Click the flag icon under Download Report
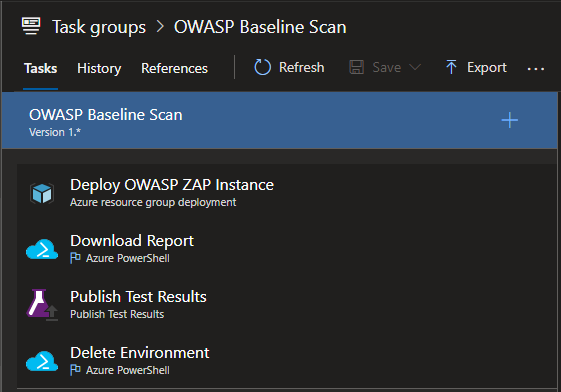 tap(75, 258)
